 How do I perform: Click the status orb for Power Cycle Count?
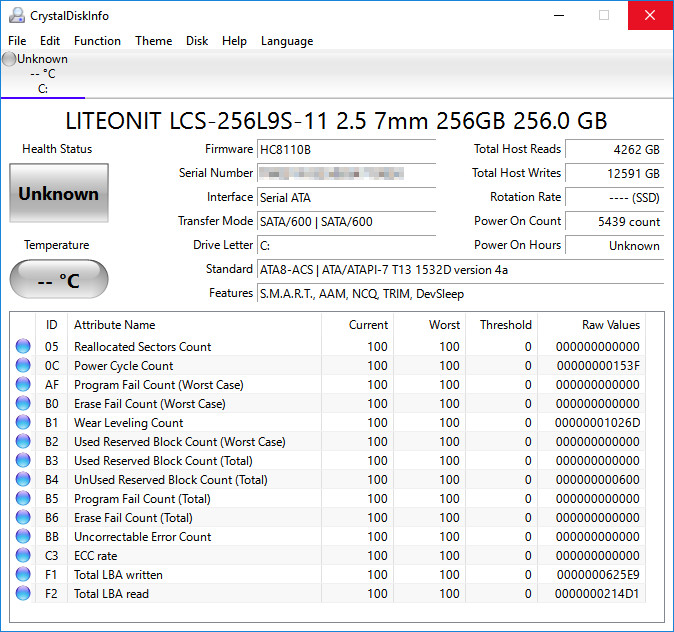click(23, 366)
